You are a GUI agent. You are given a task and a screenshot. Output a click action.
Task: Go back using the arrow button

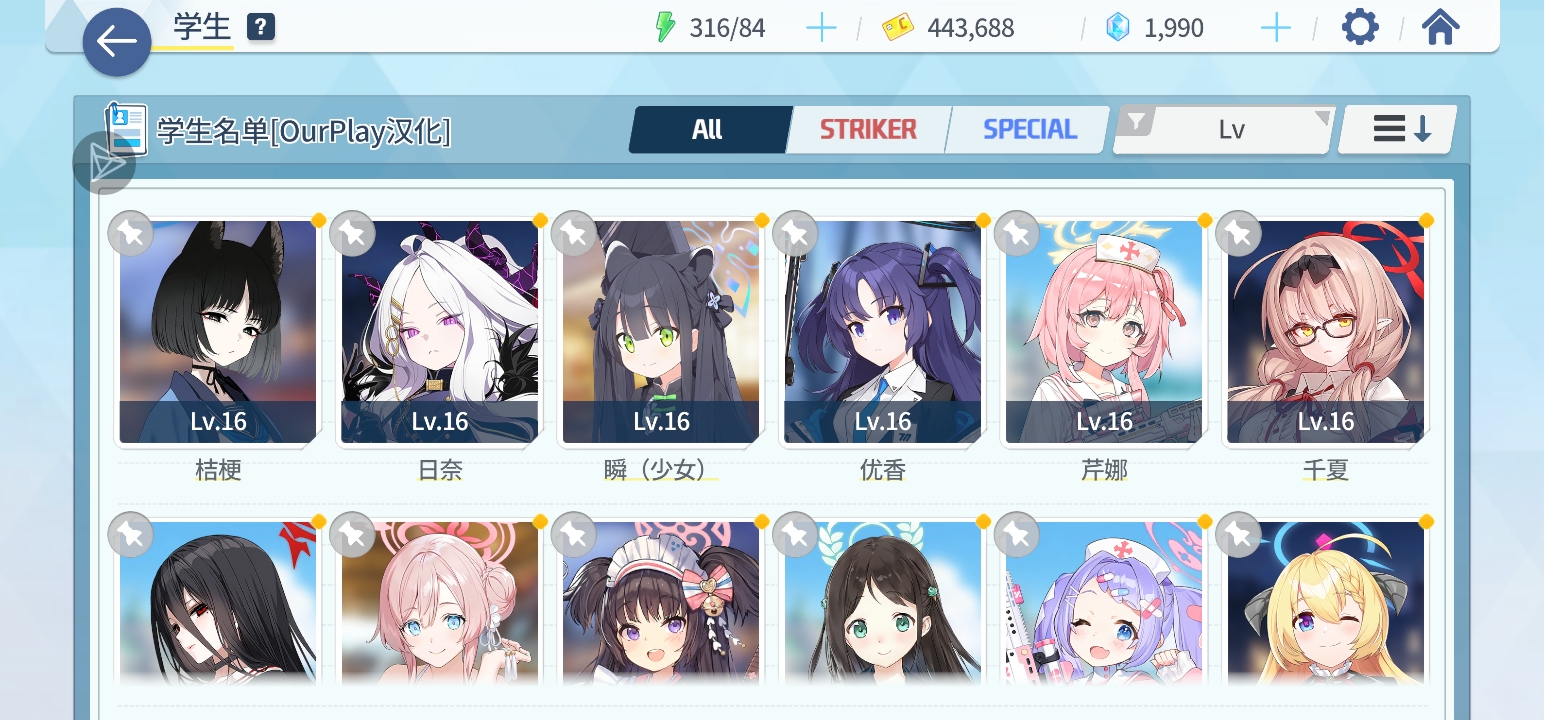pos(117,42)
